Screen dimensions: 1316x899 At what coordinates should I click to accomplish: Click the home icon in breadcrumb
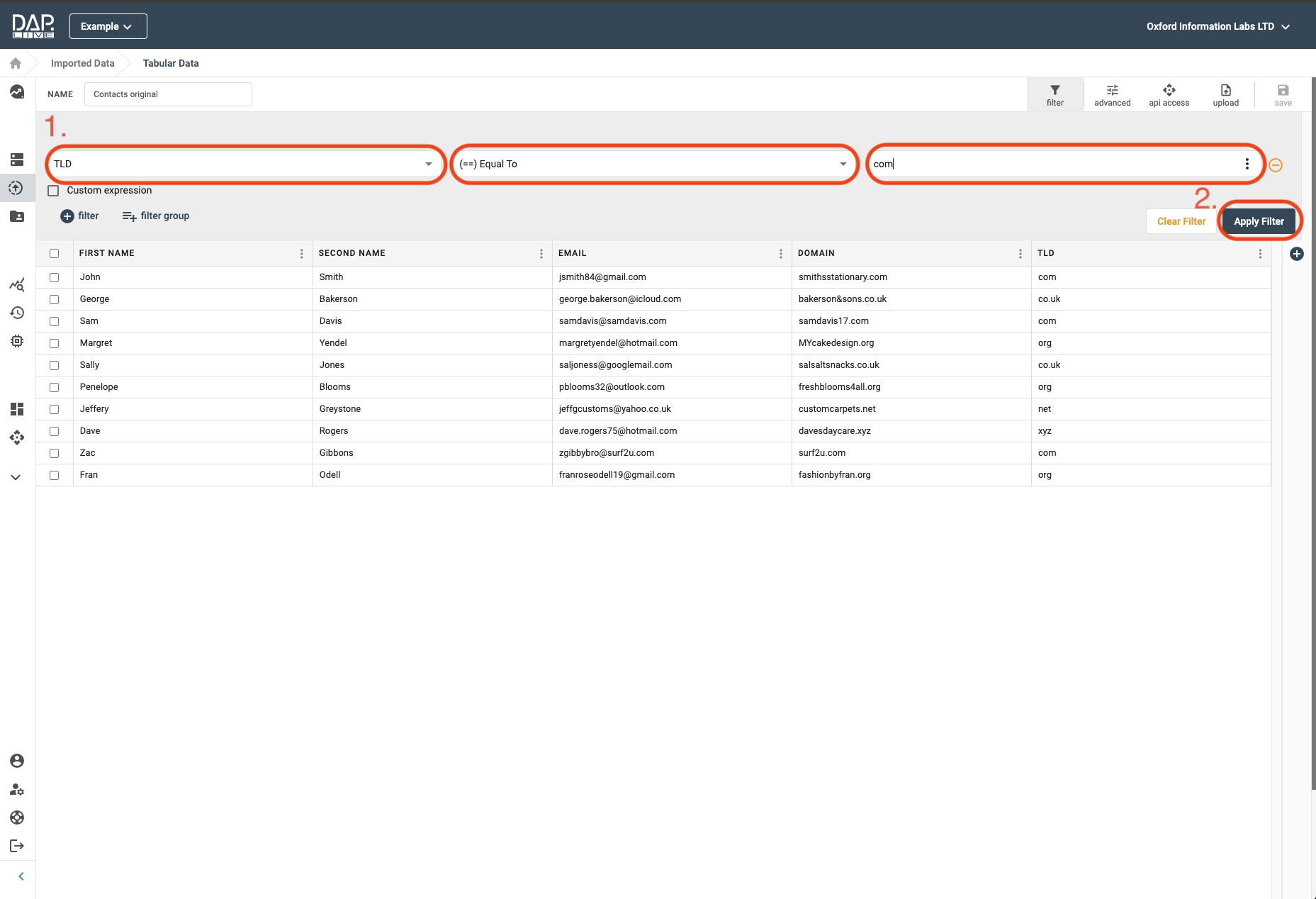[16, 63]
